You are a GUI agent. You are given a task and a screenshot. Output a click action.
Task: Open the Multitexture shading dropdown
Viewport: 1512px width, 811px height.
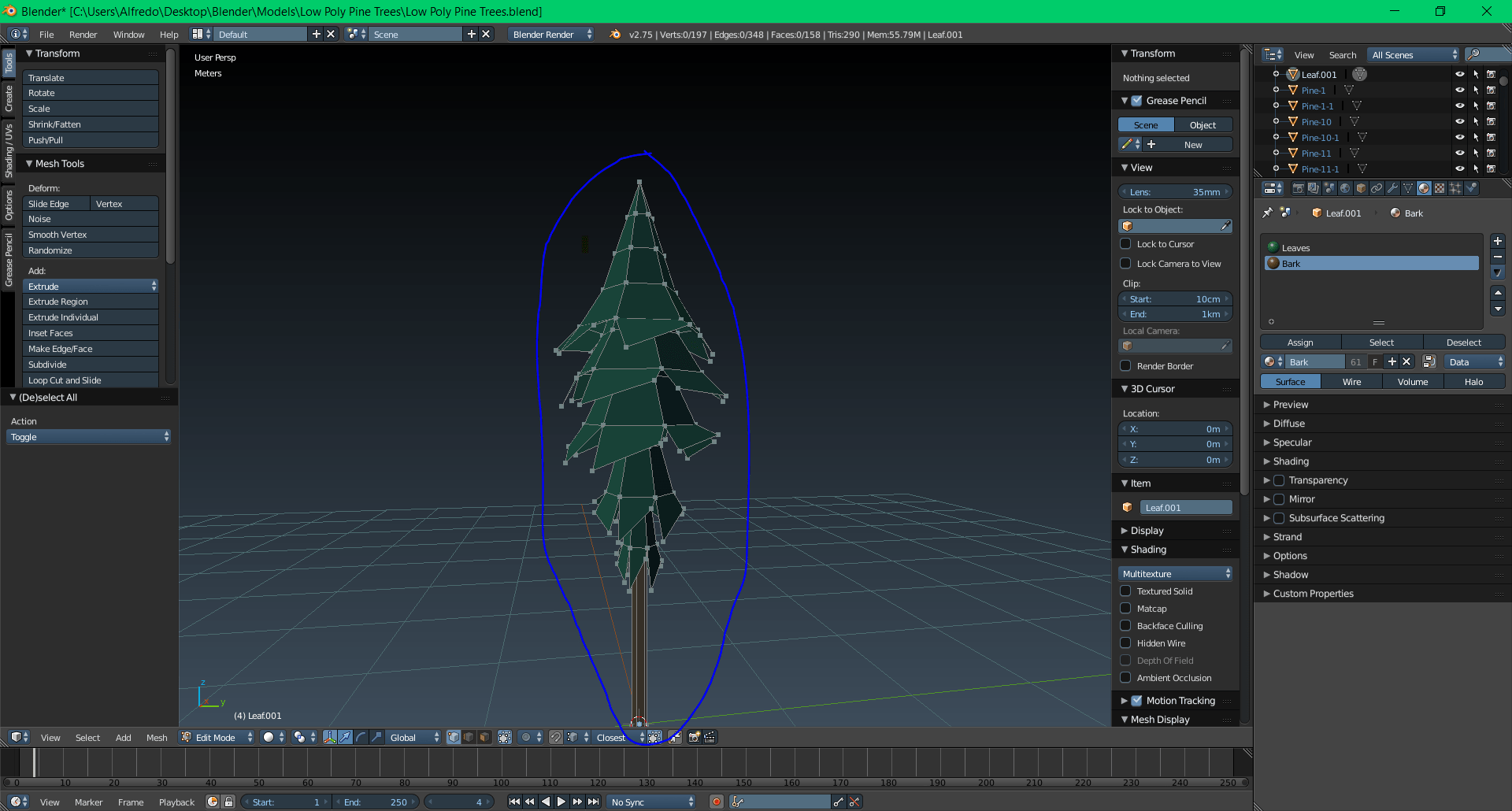point(1175,573)
